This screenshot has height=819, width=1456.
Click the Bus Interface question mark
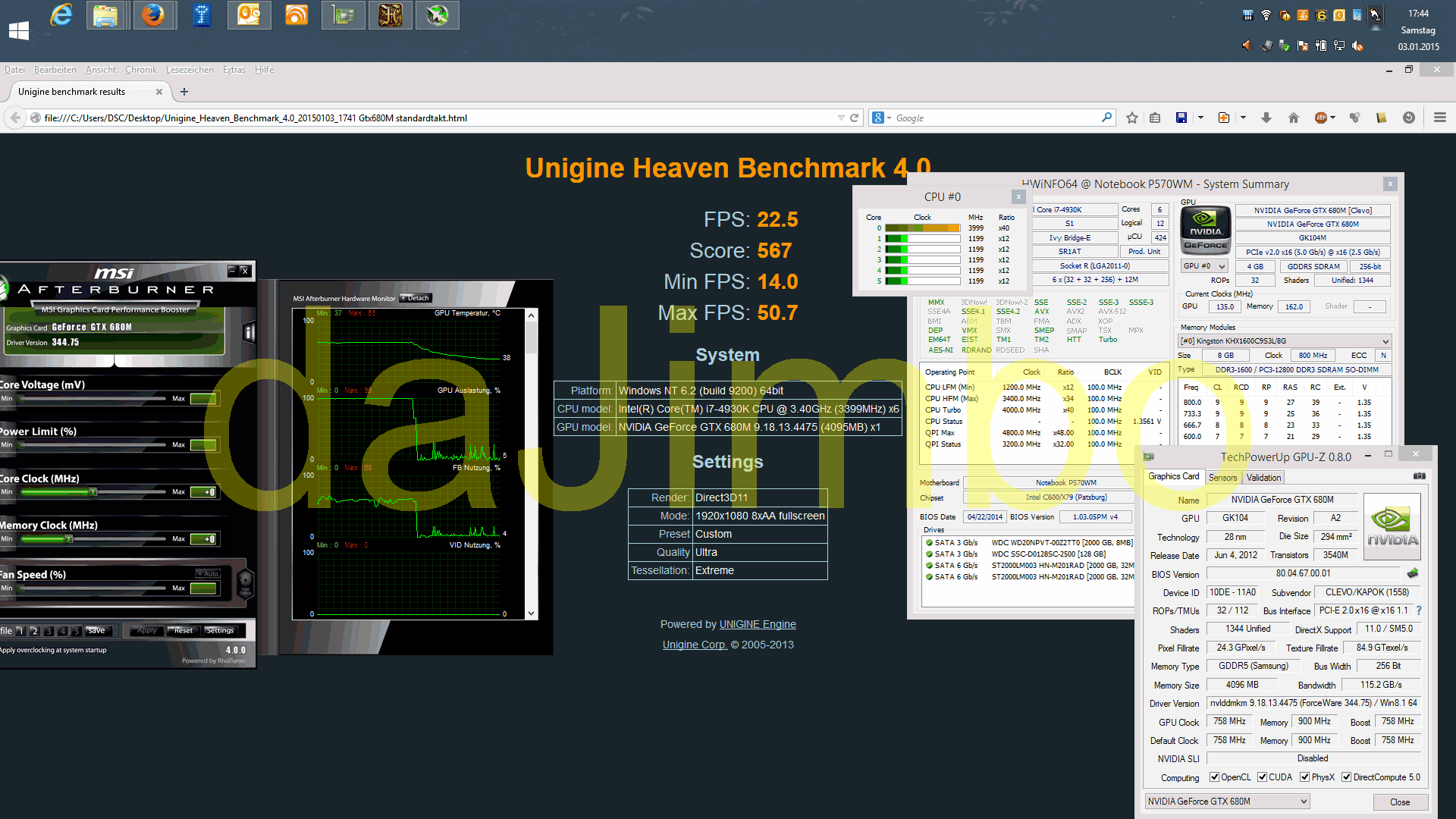[x=1419, y=610]
